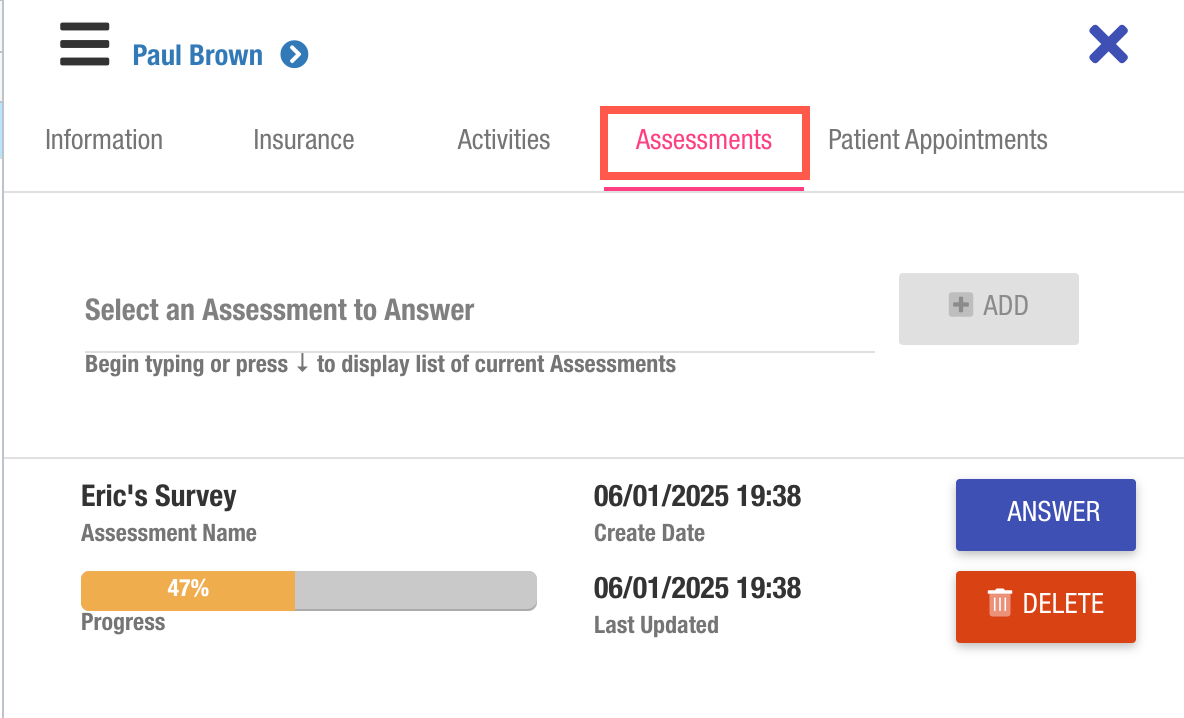Click the plus icon on ADD

coord(960,306)
